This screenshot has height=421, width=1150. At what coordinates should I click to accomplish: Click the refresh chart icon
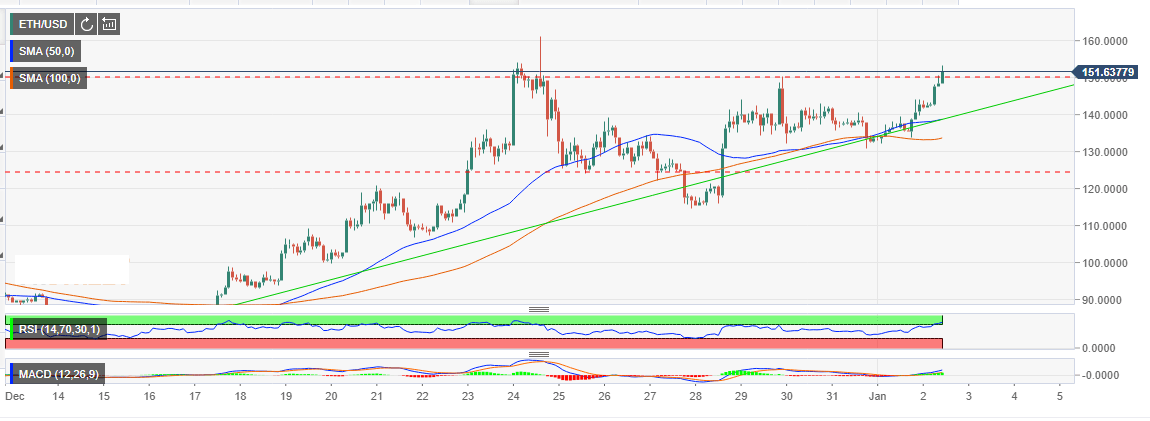(87, 23)
